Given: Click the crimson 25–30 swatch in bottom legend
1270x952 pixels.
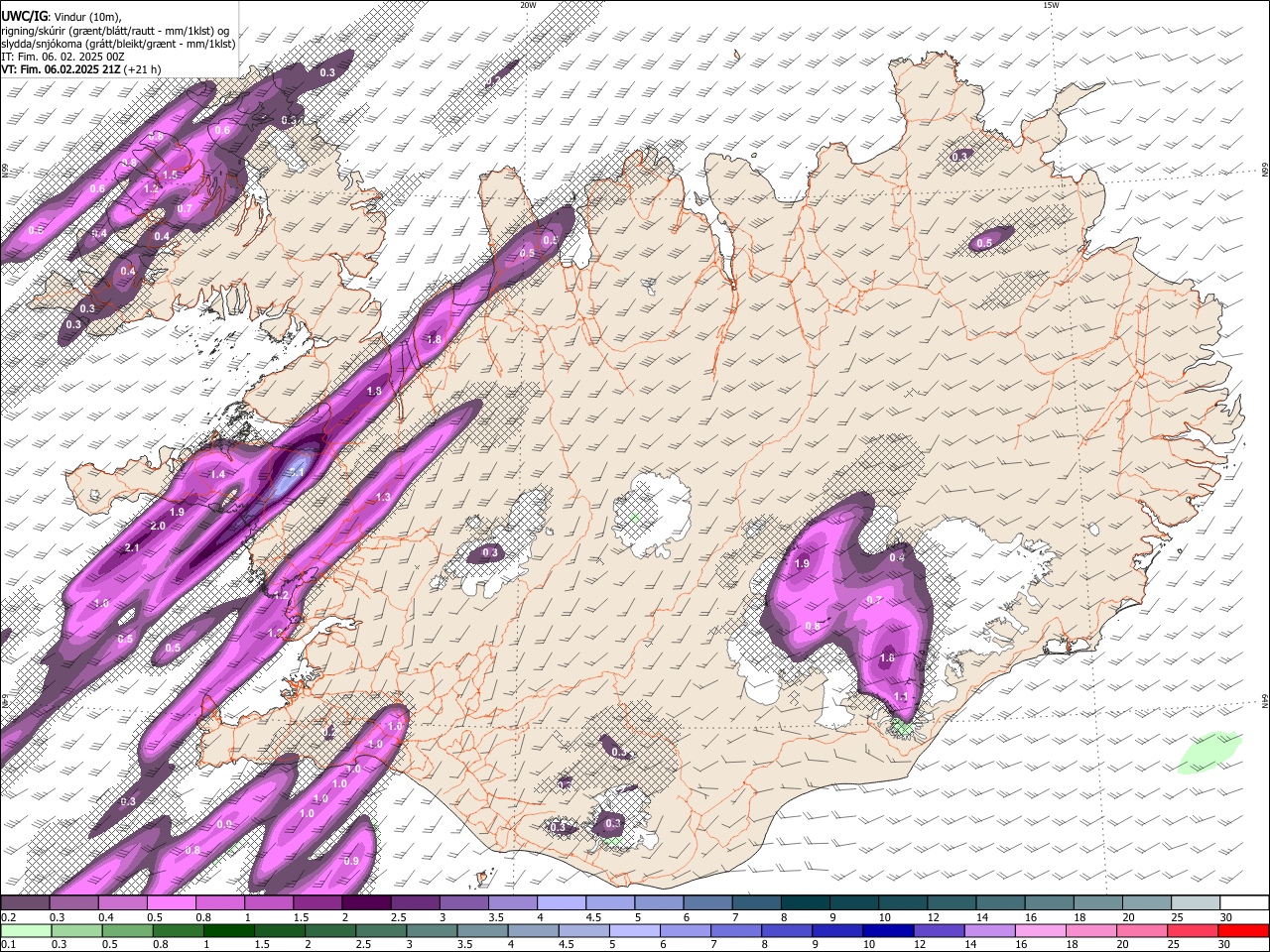Looking at the screenshot, I should [1192, 930].
